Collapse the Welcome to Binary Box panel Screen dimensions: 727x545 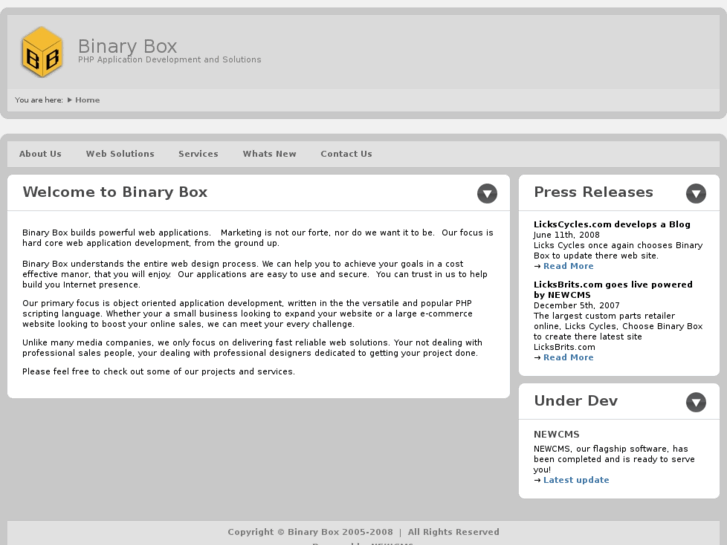pos(487,193)
